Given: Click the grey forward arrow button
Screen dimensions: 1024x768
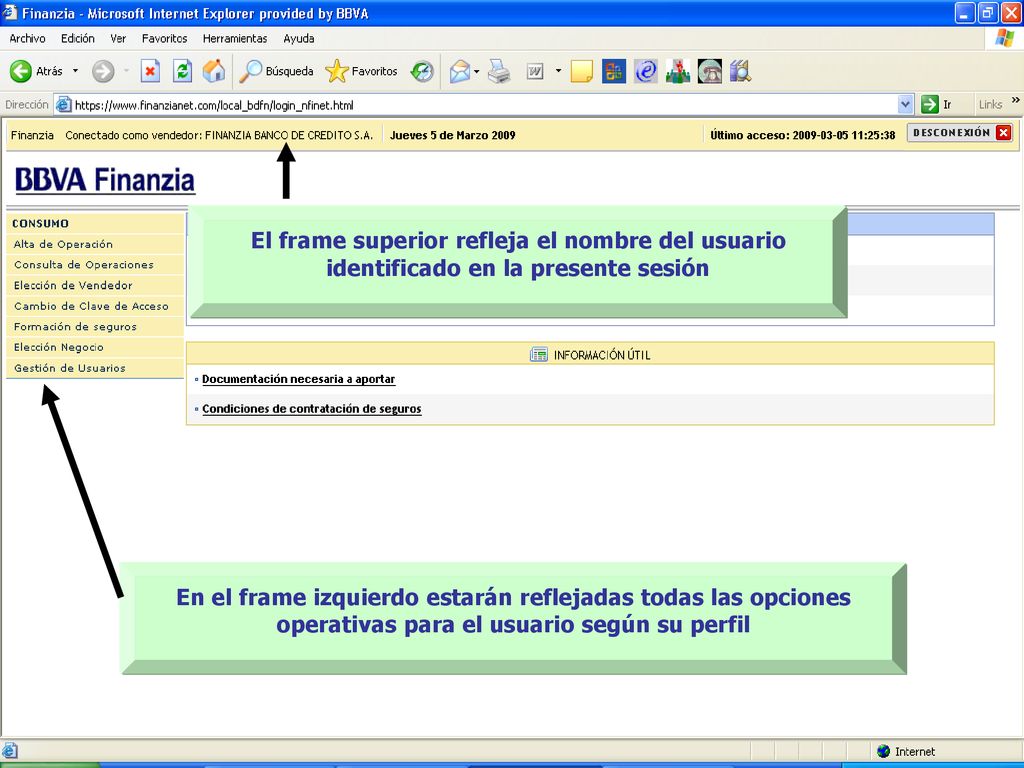Looking at the screenshot, I should pyautogui.click(x=103, y=71).
